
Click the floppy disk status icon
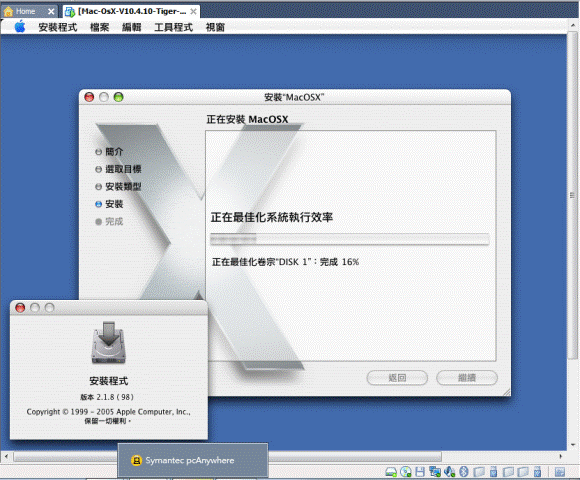pyautogui.click(x=420, y=471)
